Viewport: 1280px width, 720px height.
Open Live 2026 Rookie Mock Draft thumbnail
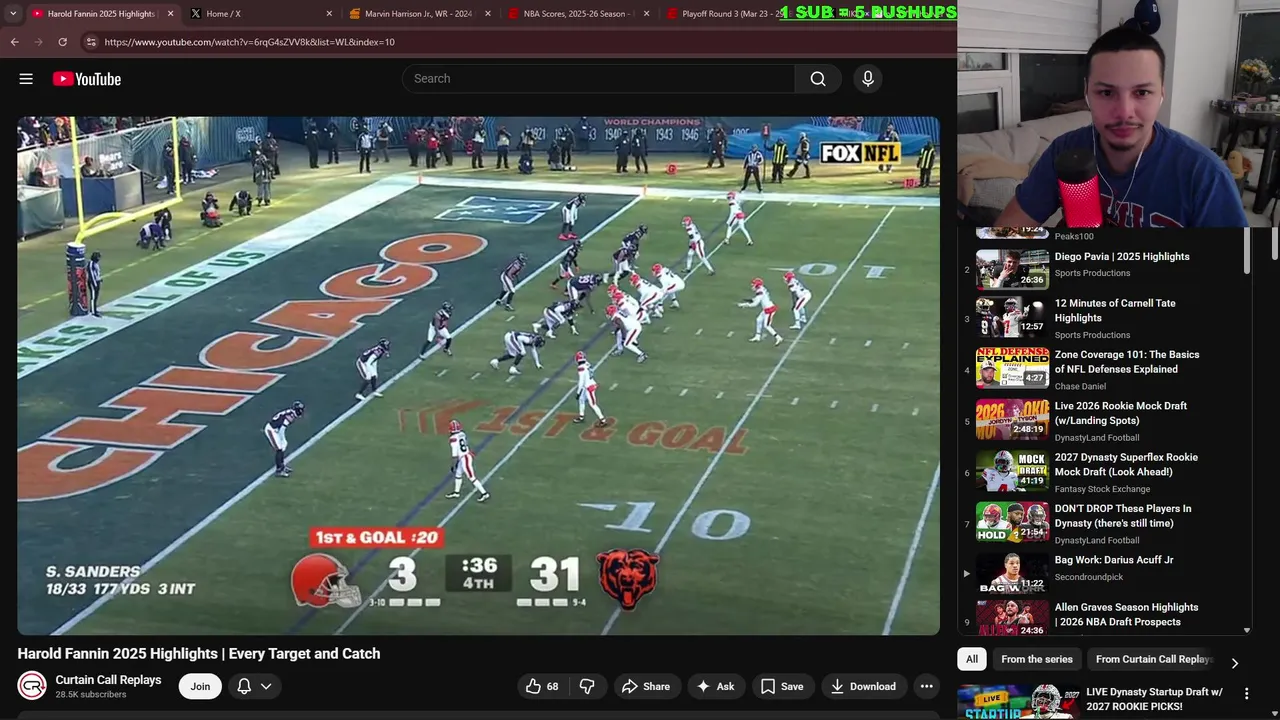[x=1012, y=418]
